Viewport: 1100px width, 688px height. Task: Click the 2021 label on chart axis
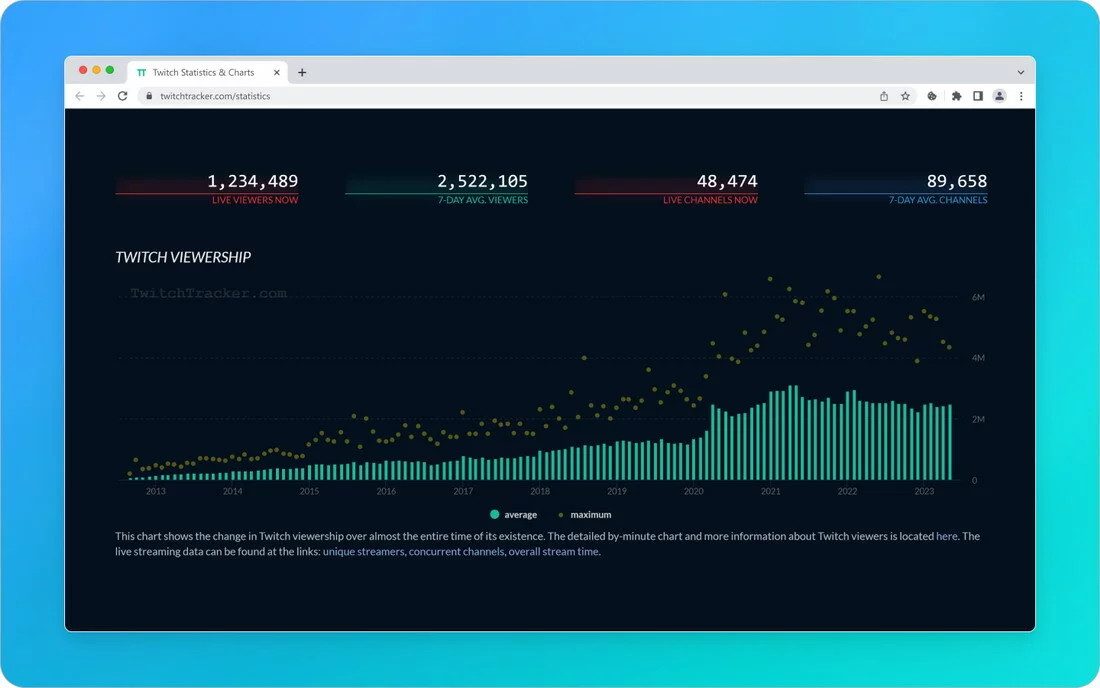770,491
